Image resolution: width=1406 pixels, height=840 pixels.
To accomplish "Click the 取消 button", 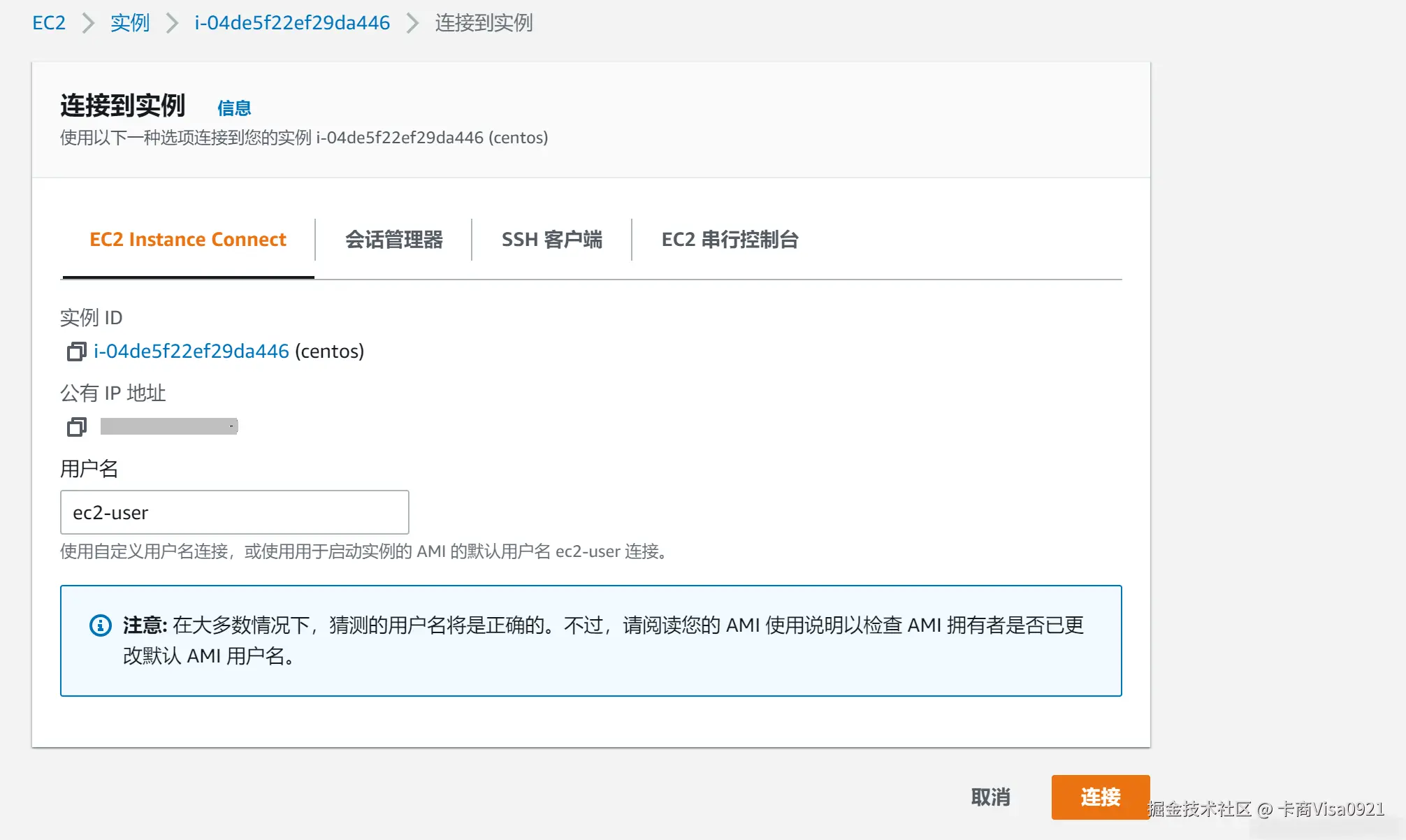I will pos(990,797).
